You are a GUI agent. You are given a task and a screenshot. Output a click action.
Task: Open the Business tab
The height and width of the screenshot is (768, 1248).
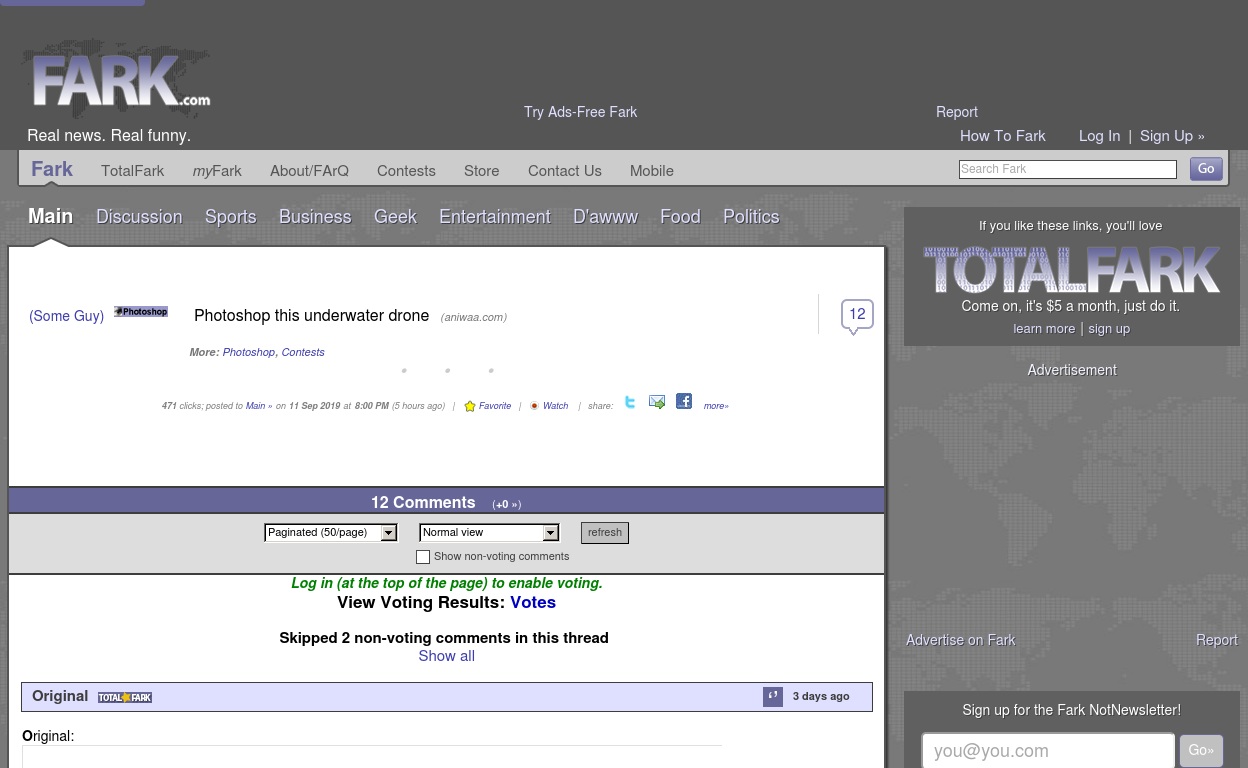316,217
